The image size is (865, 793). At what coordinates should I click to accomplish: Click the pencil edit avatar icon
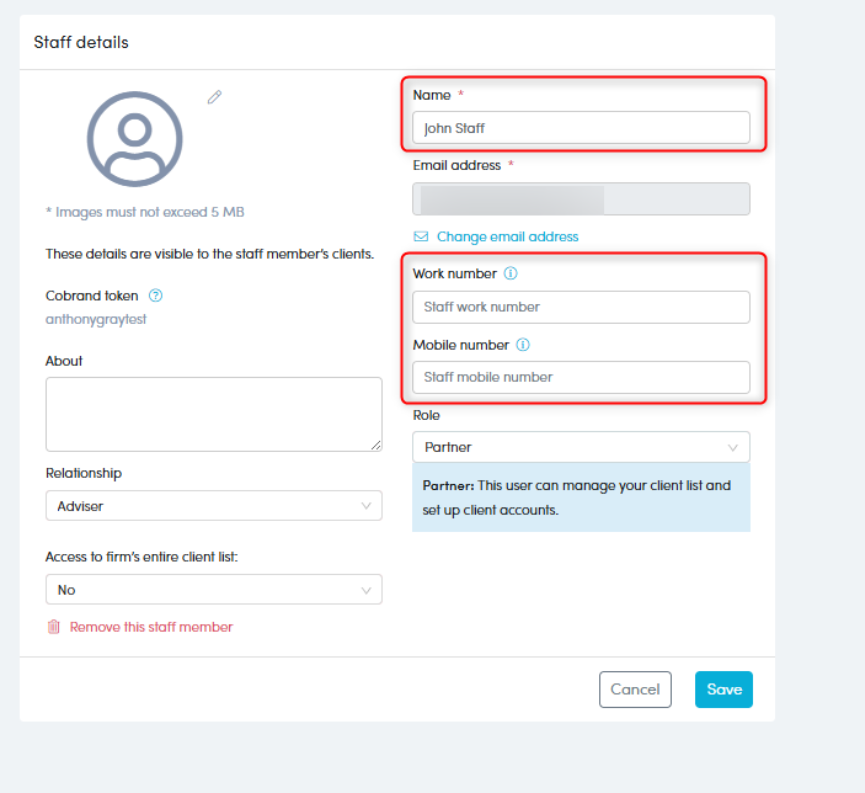(x=214, y=97)
